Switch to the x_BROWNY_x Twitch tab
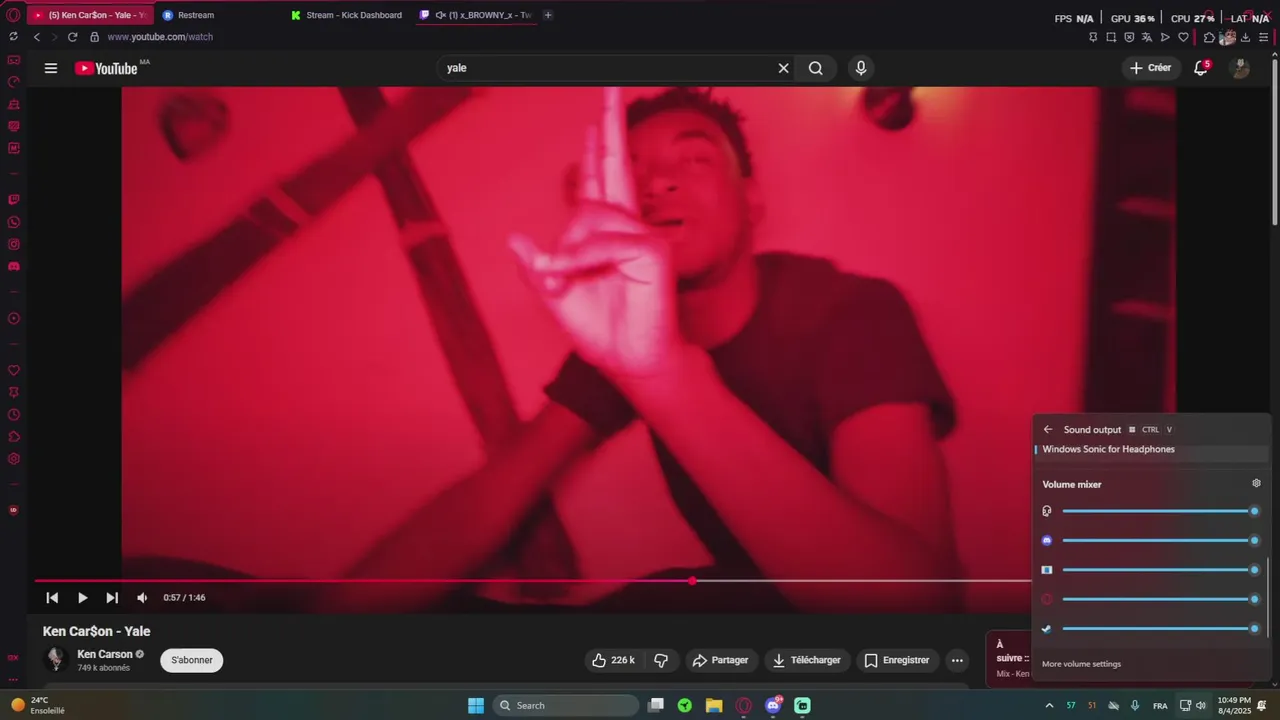The width and height of the screenshot is (1280, 720). 476,15
